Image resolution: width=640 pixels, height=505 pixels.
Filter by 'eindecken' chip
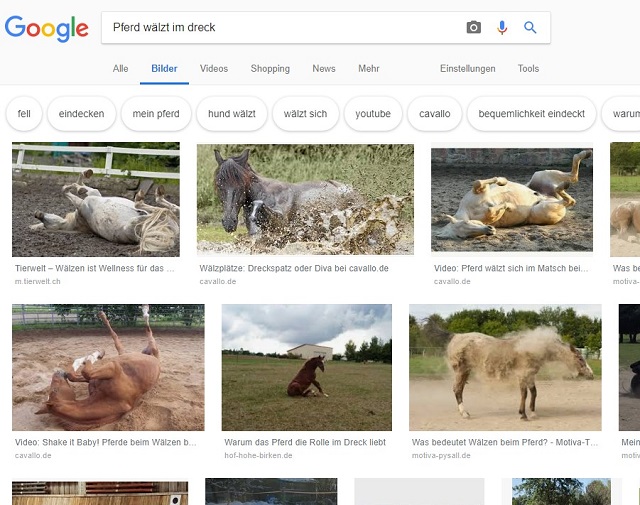point(82,113)
